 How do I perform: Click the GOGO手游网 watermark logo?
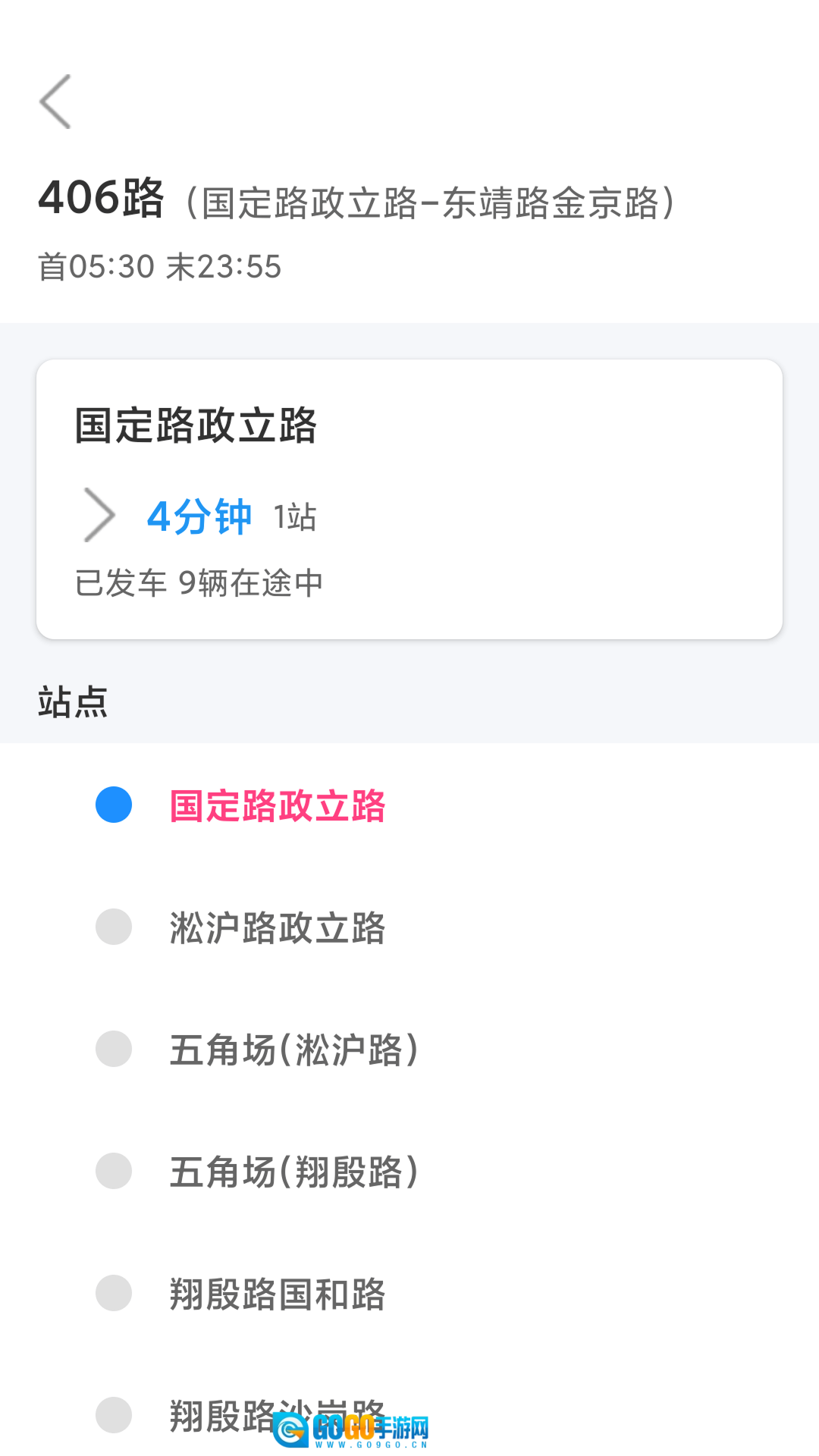tap(351, 1430)
